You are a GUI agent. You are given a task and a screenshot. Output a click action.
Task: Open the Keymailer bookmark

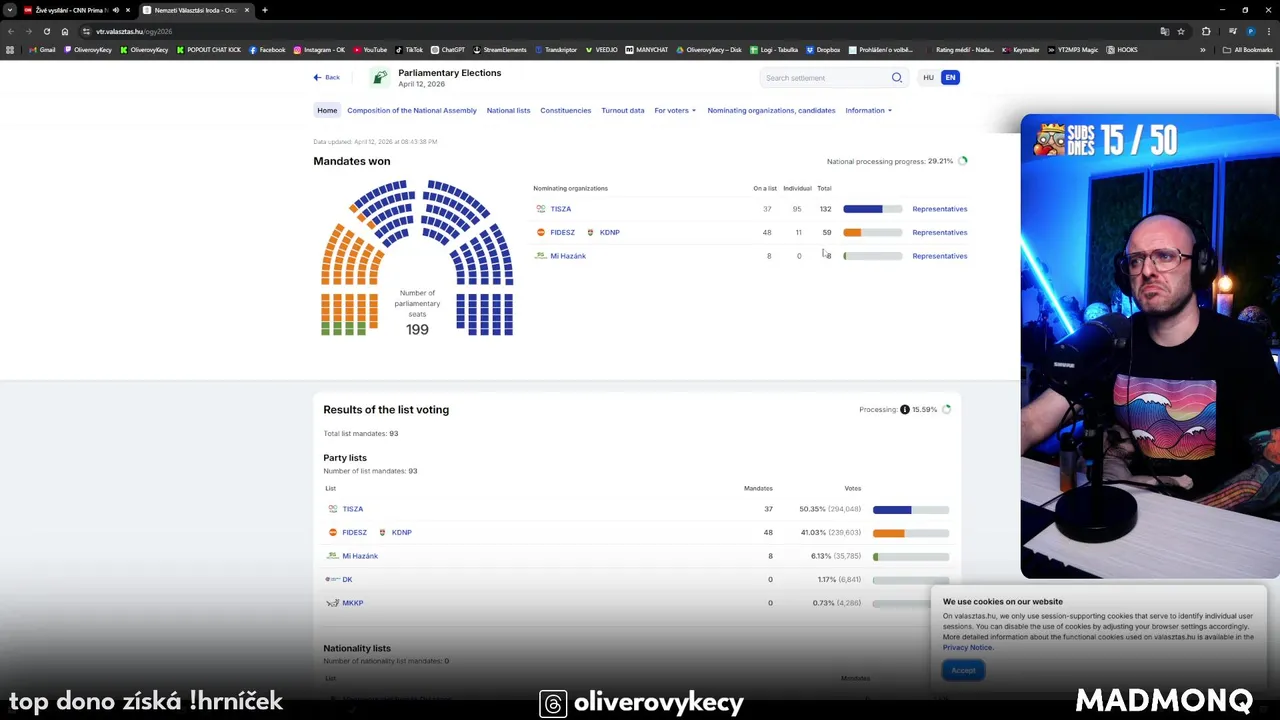point(1021,50)
